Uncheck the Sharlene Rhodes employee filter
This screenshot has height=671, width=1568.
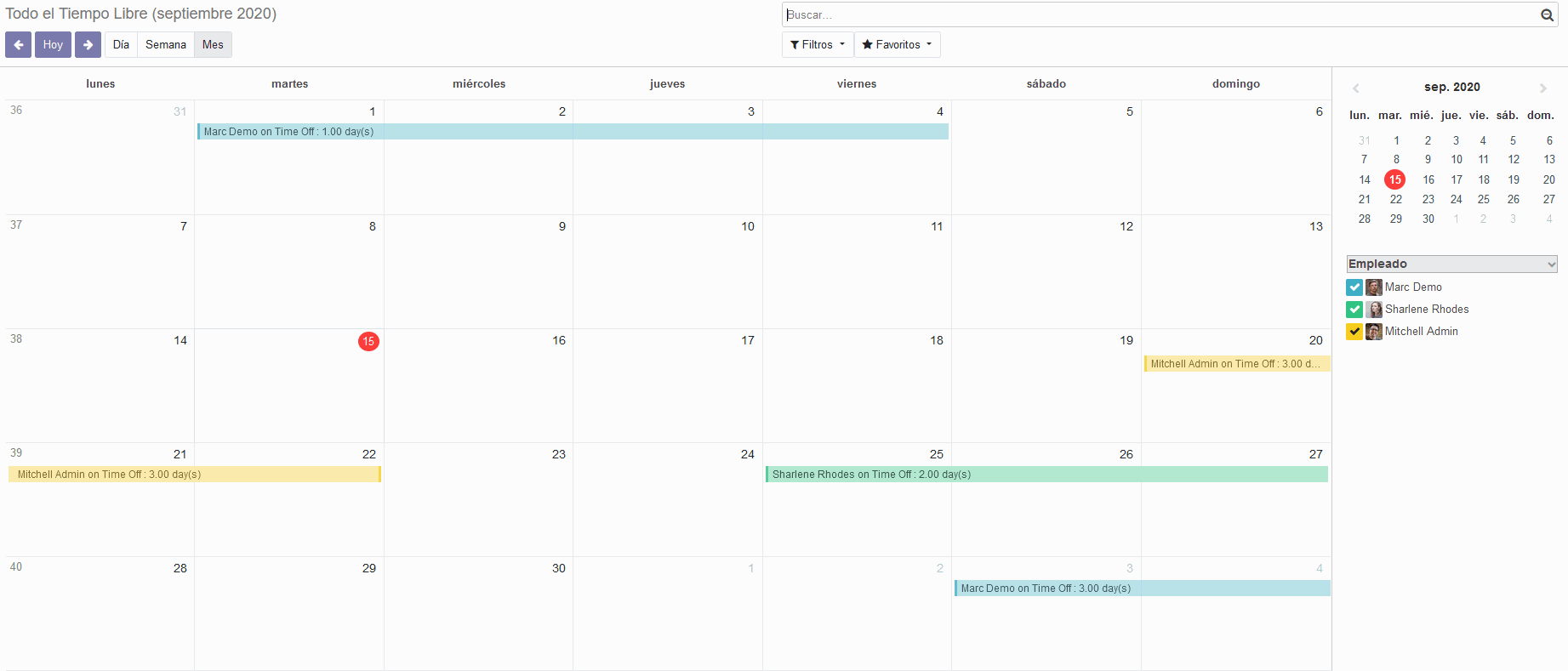click(x=1354, y=310)
